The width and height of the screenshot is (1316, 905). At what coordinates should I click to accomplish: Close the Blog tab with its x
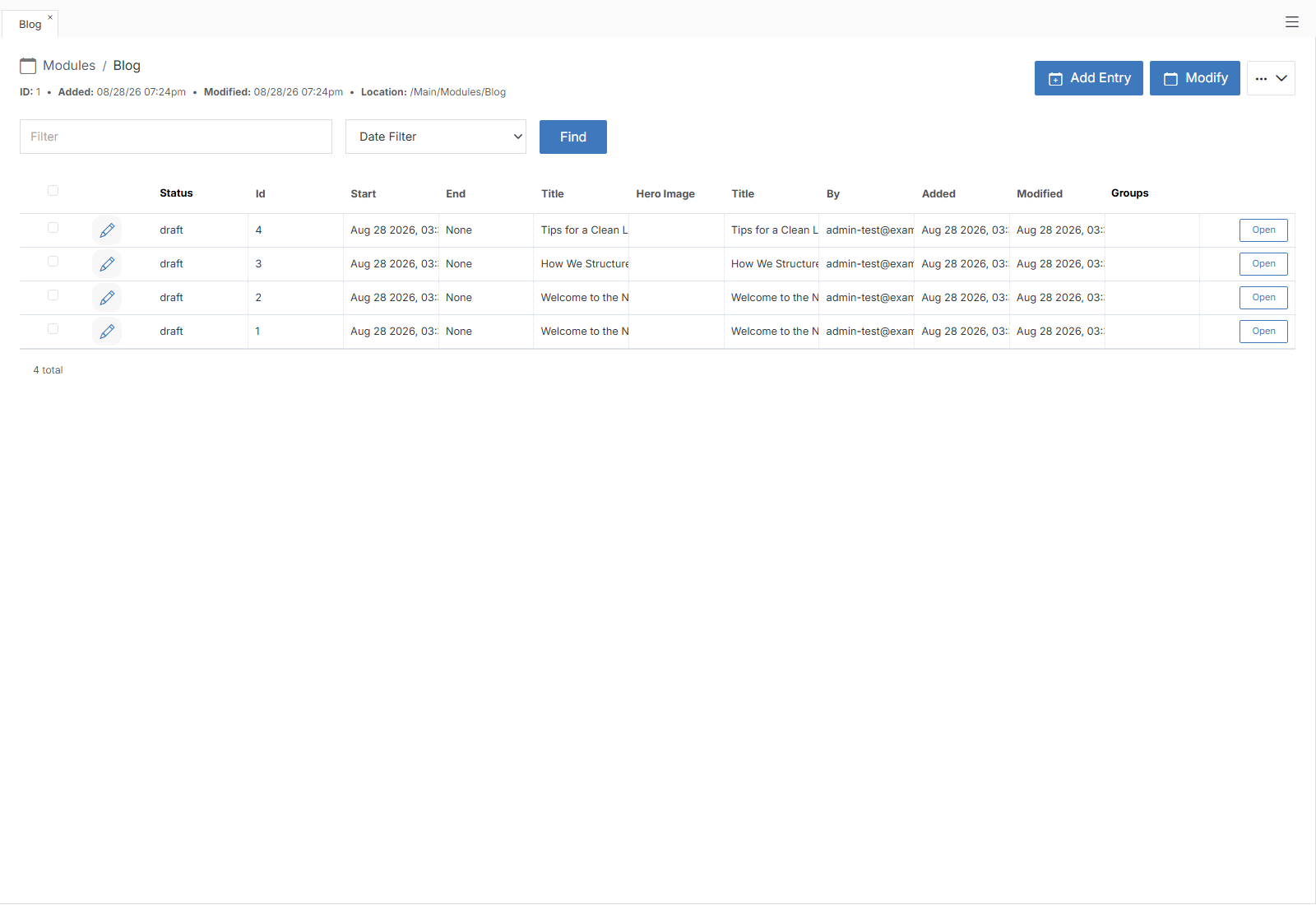pos(50,17)
